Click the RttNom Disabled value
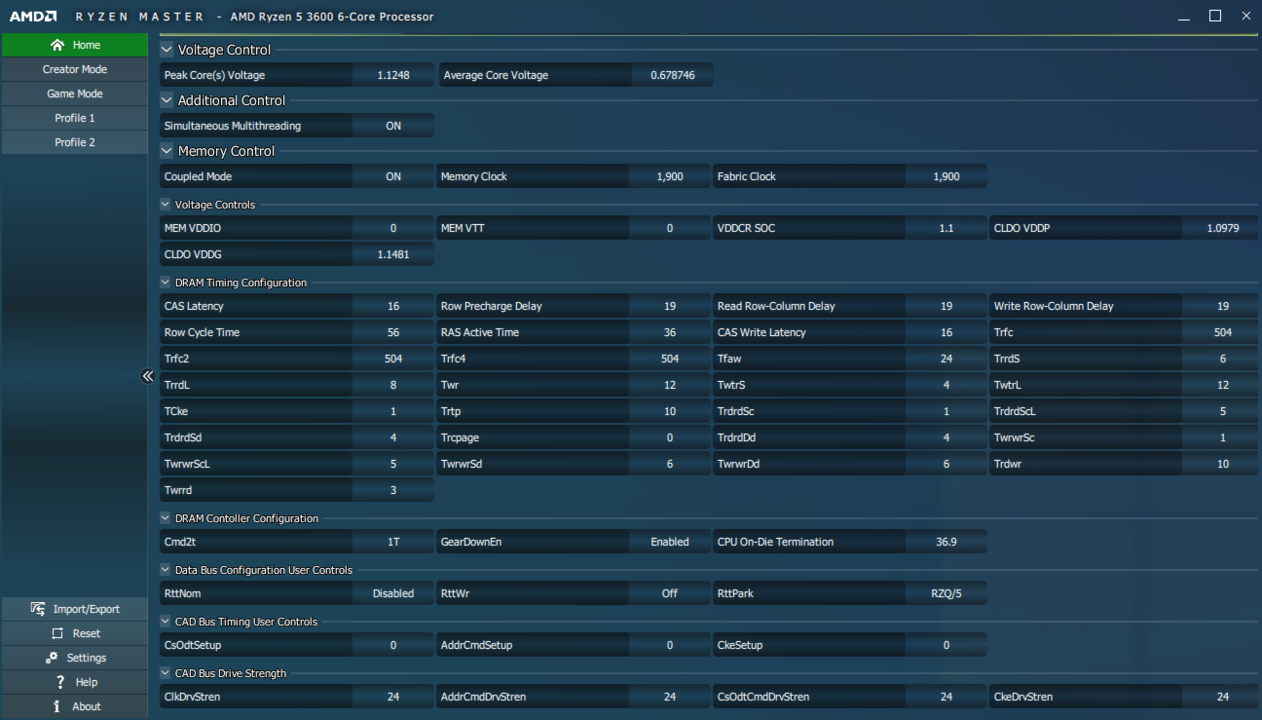 tap(393, 593)
